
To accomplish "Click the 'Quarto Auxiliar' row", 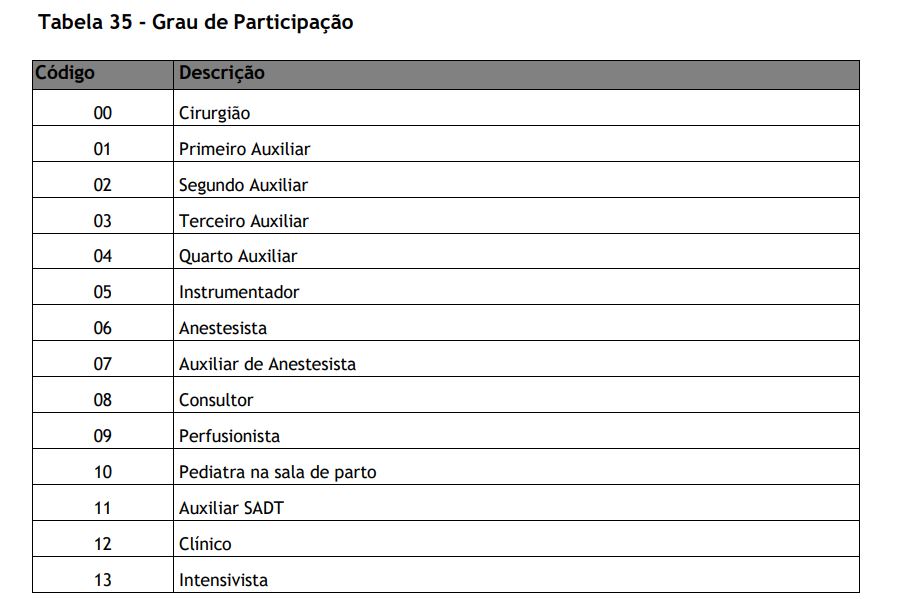I will pos(238,256).
